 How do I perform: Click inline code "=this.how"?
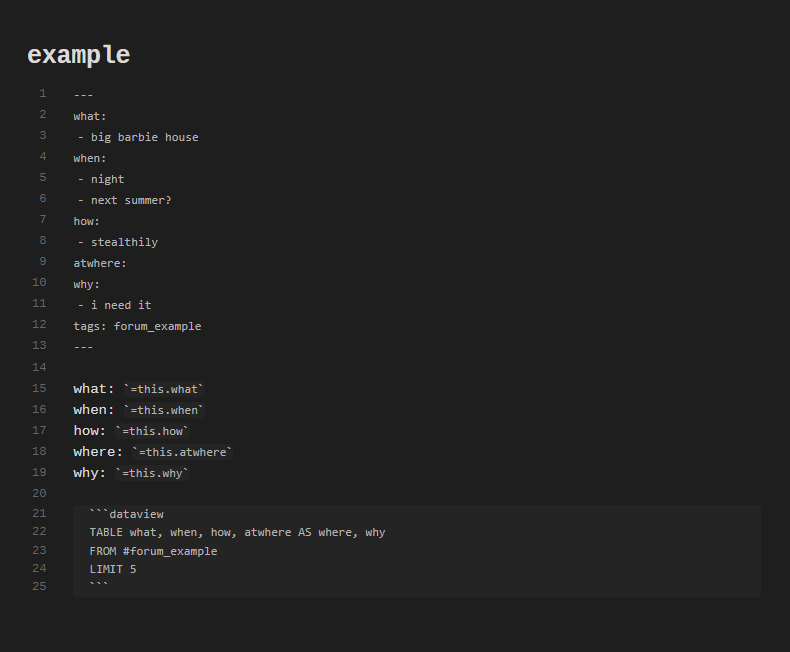click(152, 431)
